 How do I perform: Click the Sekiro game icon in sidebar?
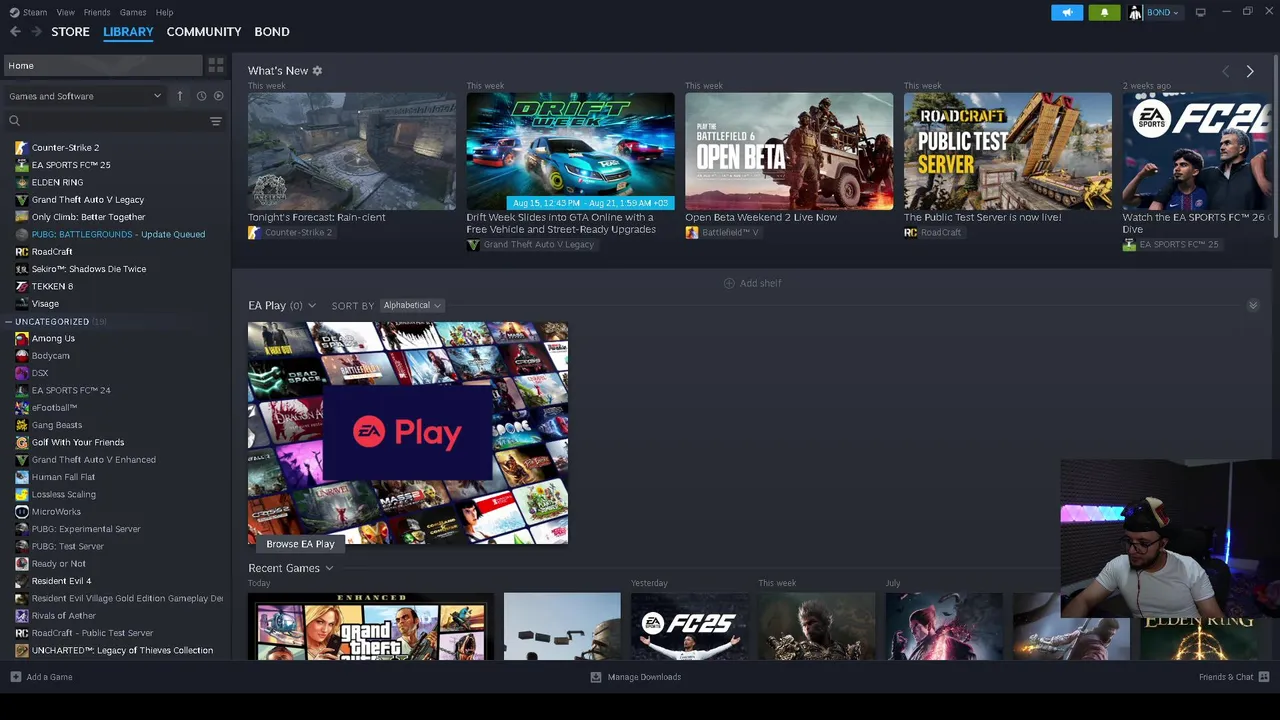[22, 269]
